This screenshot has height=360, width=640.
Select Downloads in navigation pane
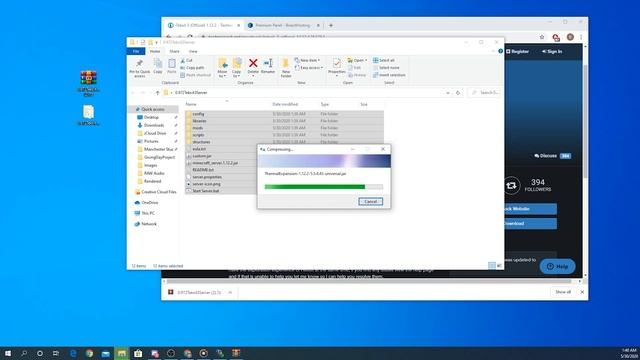click(x=153, y=125)
